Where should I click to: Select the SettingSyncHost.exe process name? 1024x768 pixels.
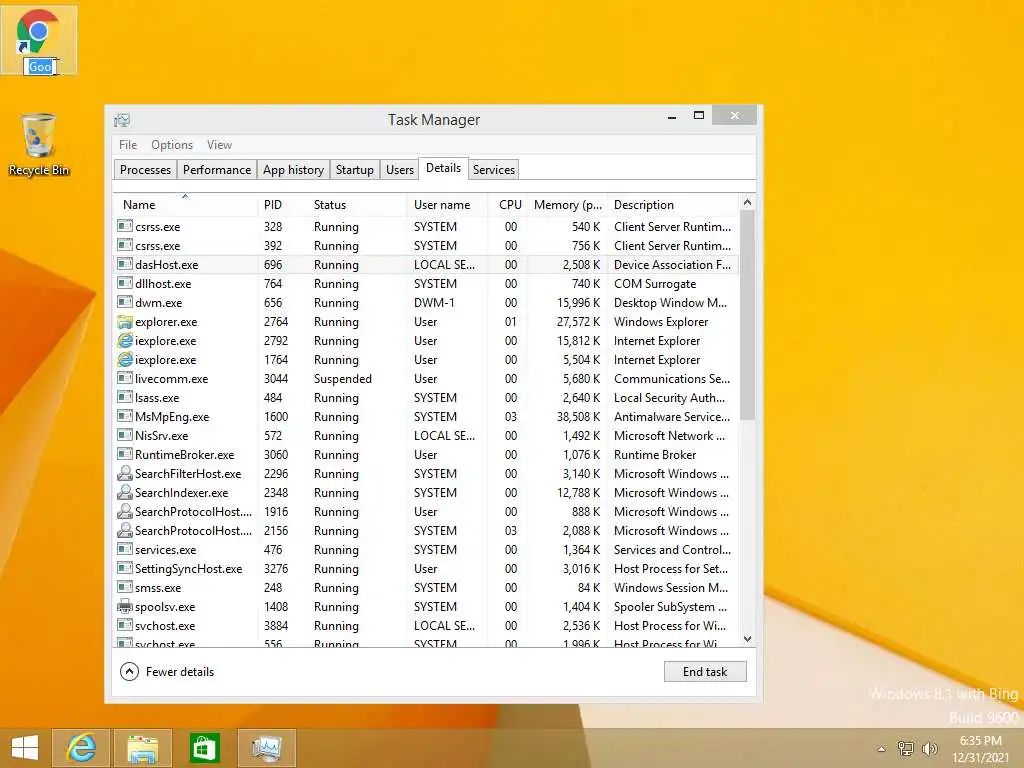[188, 569]
